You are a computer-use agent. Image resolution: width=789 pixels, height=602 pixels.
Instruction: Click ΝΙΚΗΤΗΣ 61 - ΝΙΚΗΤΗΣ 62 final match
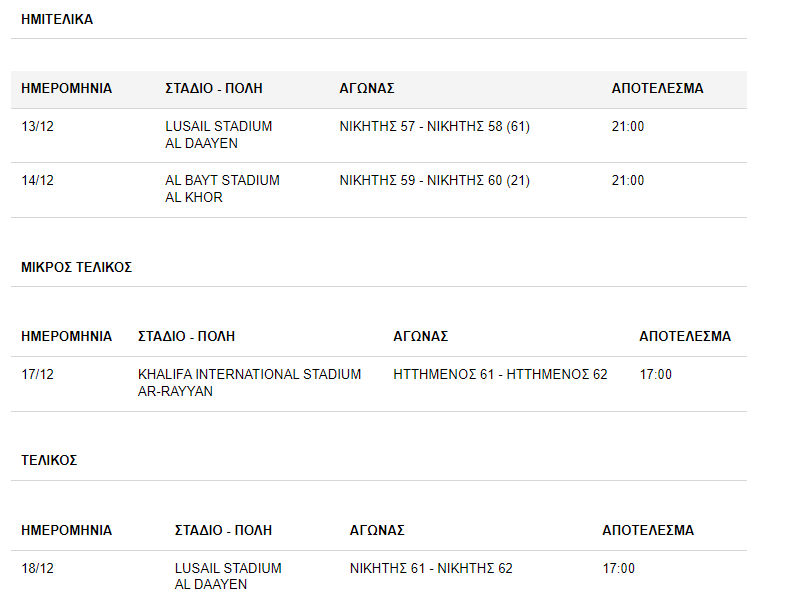431,569
